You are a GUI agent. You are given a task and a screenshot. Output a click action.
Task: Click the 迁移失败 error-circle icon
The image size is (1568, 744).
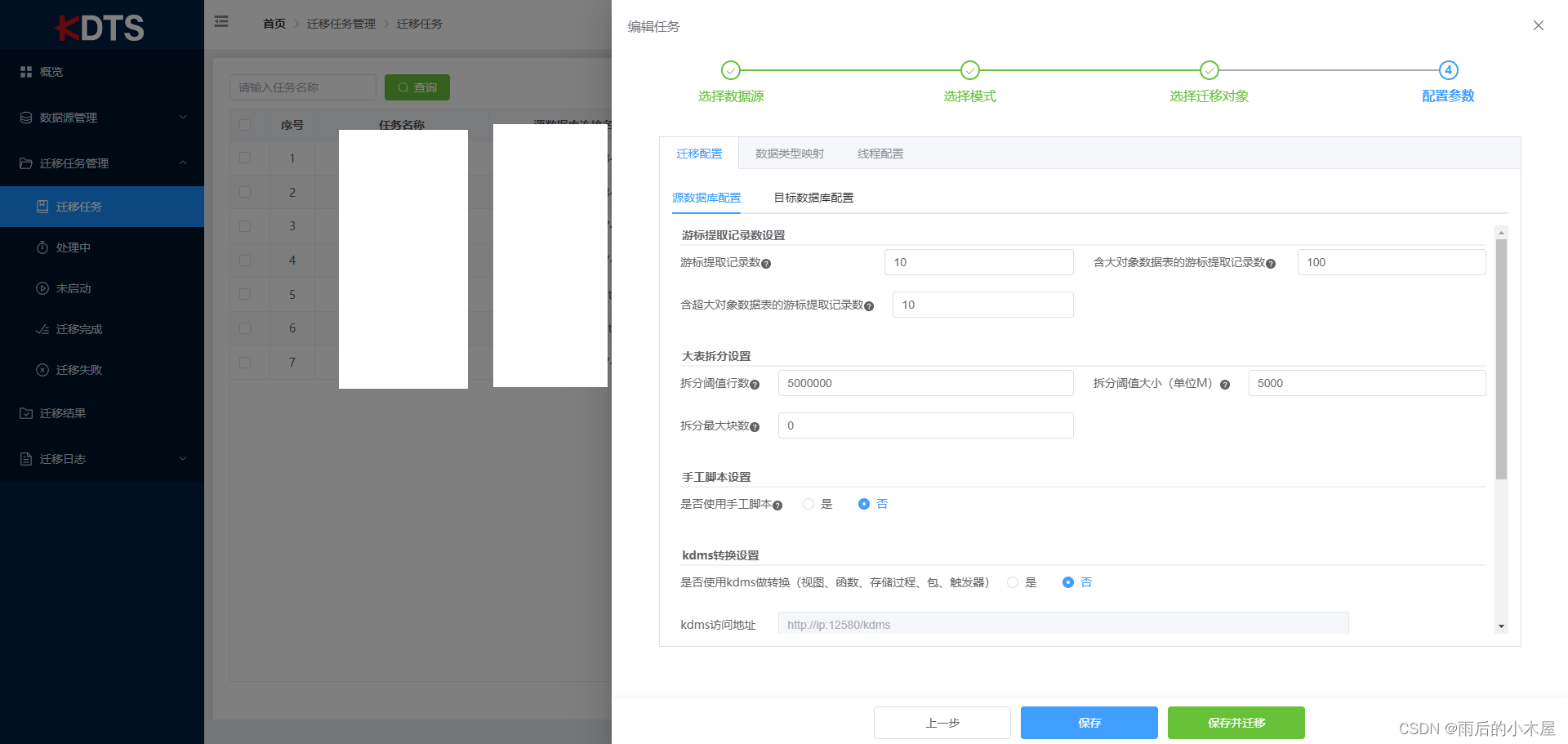pos(42,370)
